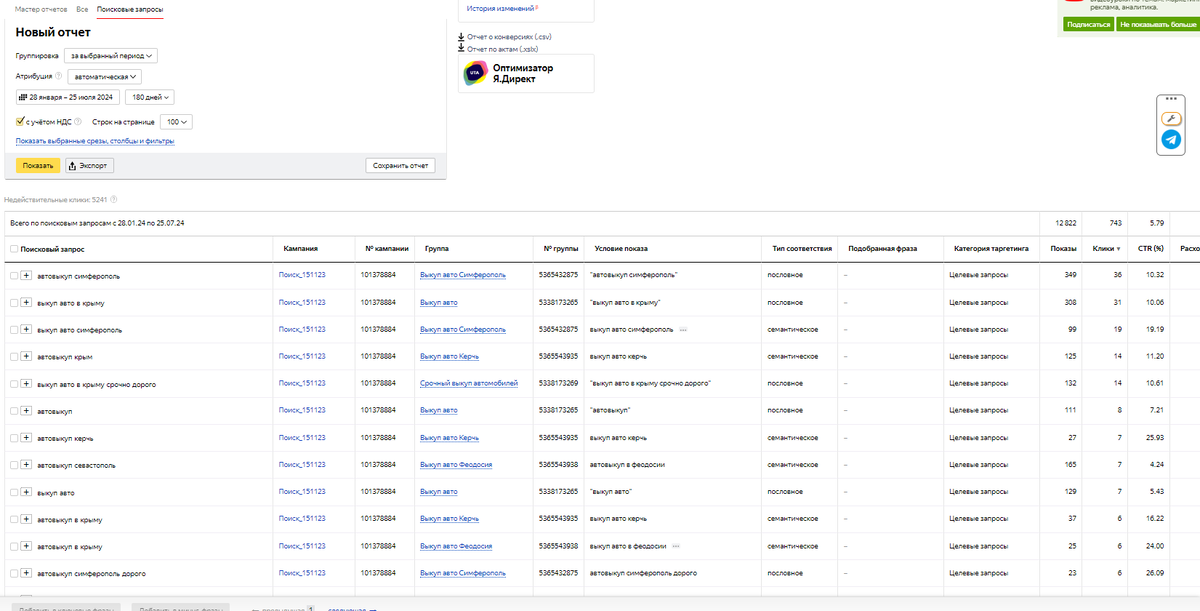This screenshot has height=611, width=1200.
Task: Click the green Подписаться button
Action: [1089, 24]
